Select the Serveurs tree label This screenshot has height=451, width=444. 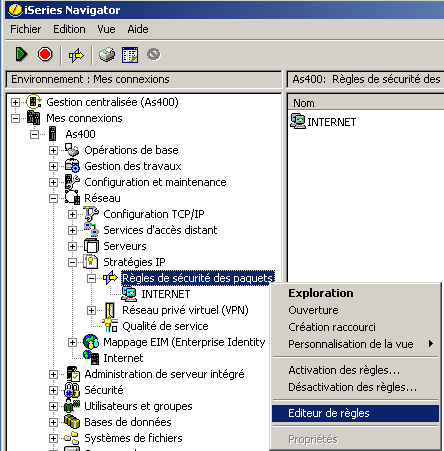[x=125, y=246]
